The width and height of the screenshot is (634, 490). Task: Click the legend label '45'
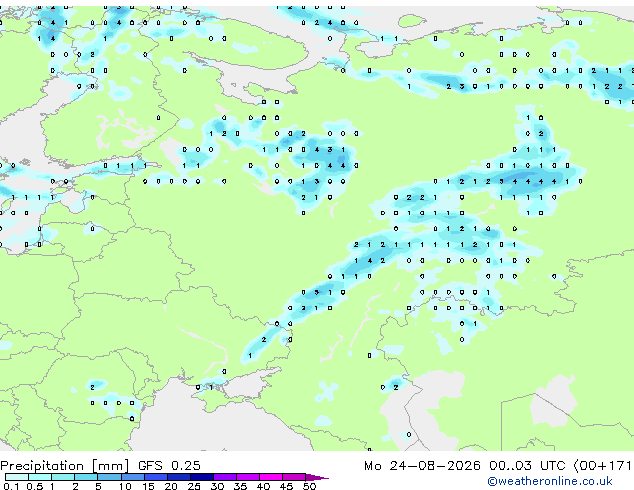tap(286, 486)
